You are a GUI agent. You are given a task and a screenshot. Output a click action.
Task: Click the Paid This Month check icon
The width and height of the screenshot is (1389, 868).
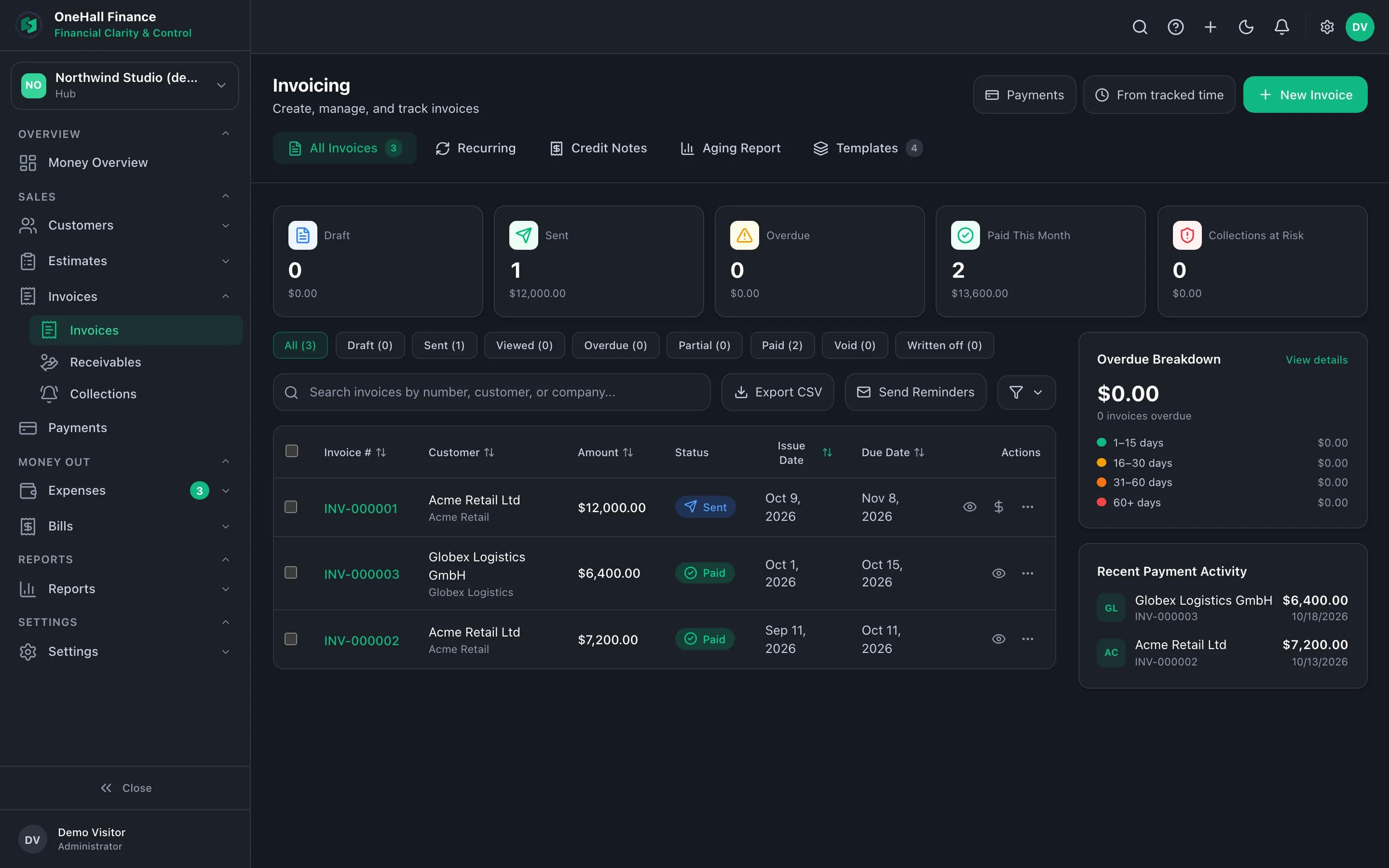pos(966,235)
